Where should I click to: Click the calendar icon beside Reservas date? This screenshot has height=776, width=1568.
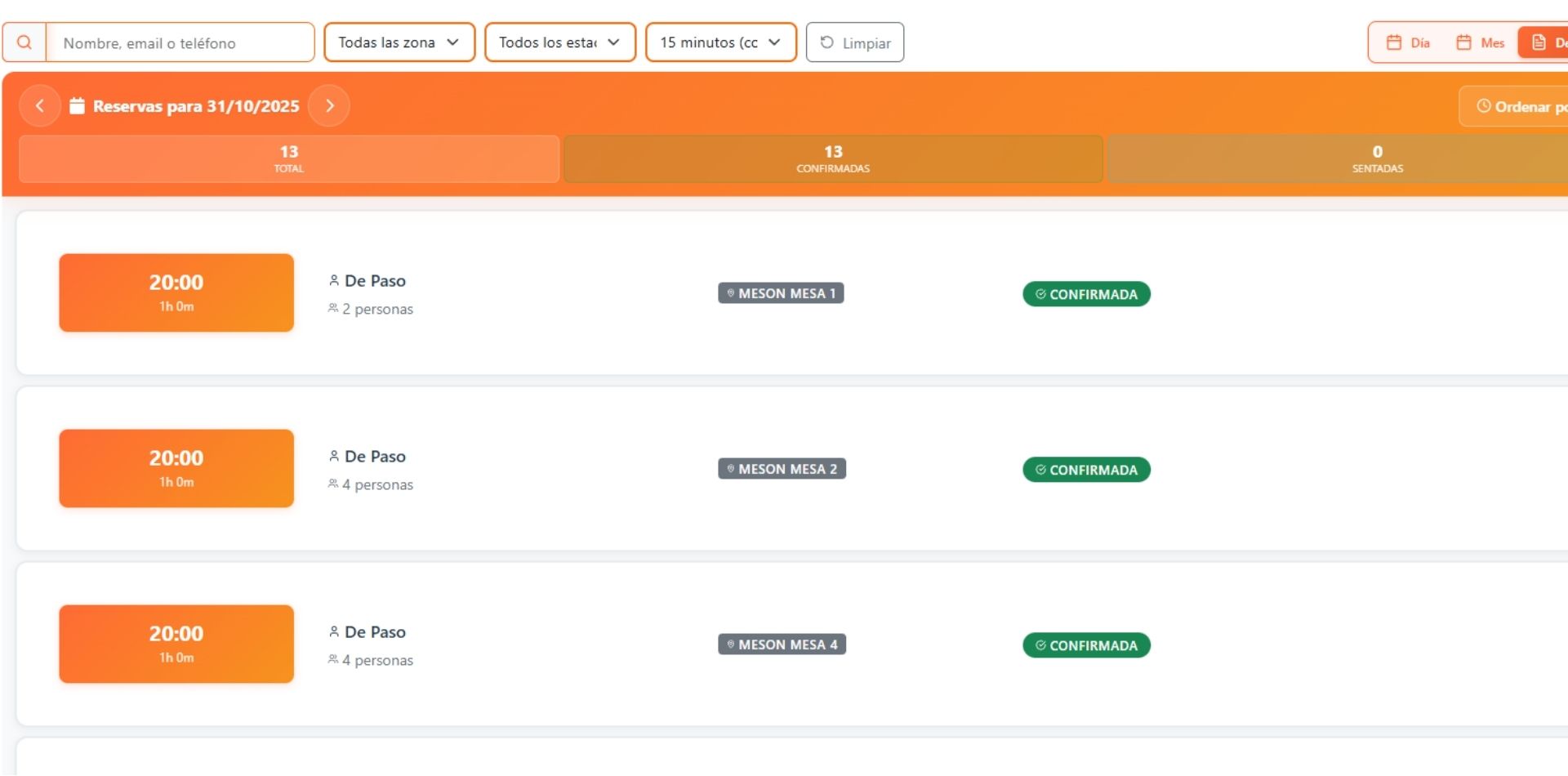[77, 106]
